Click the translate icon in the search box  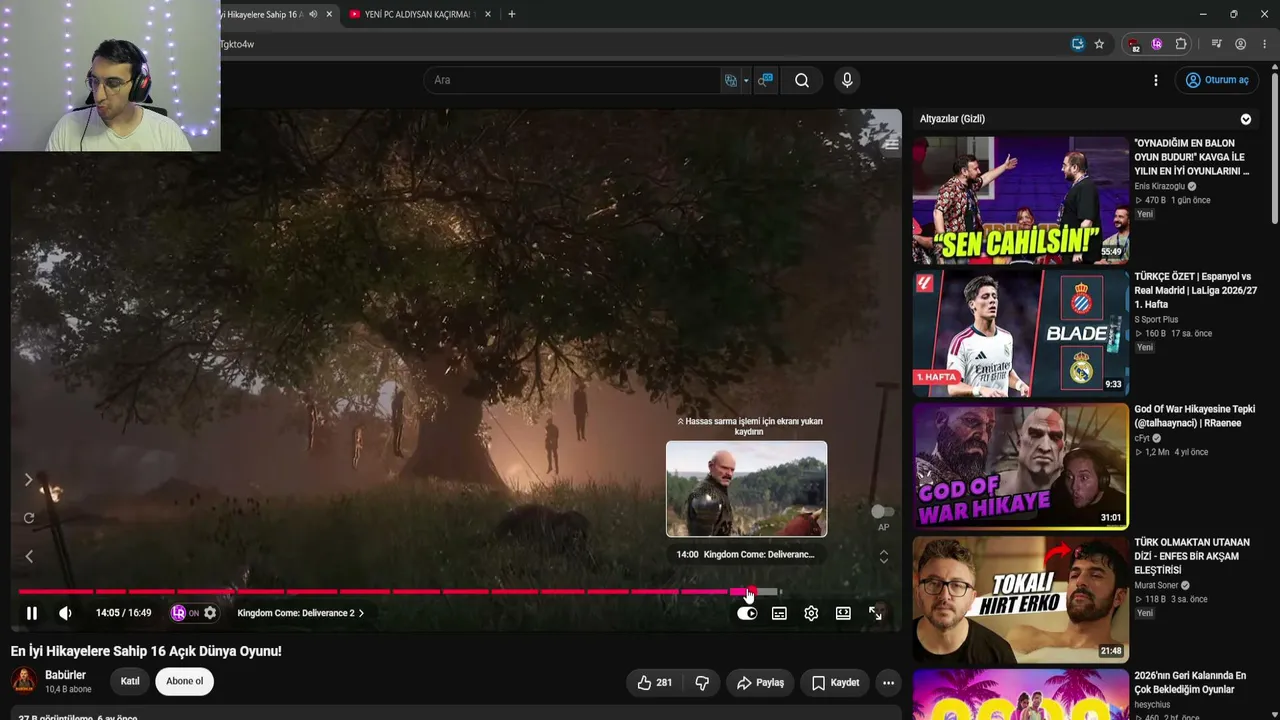(x=731, y=80)
